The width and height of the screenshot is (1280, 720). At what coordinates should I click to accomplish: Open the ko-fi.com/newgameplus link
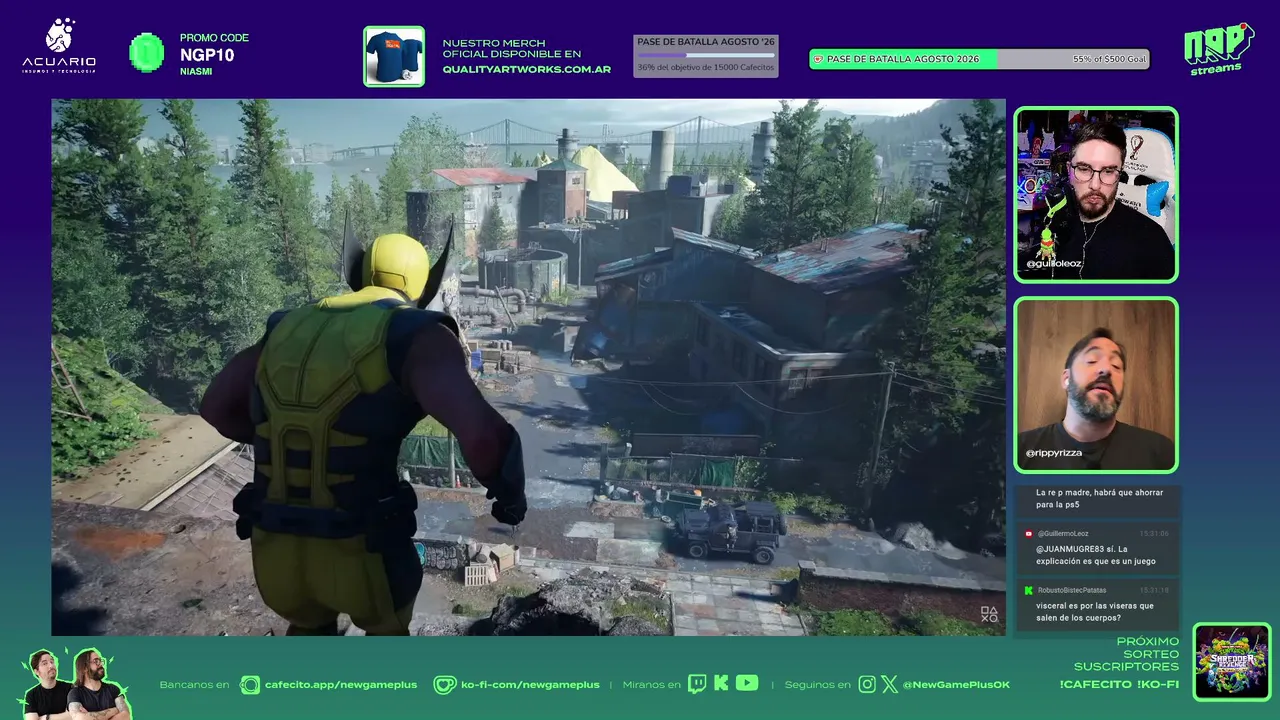point(530,685)
